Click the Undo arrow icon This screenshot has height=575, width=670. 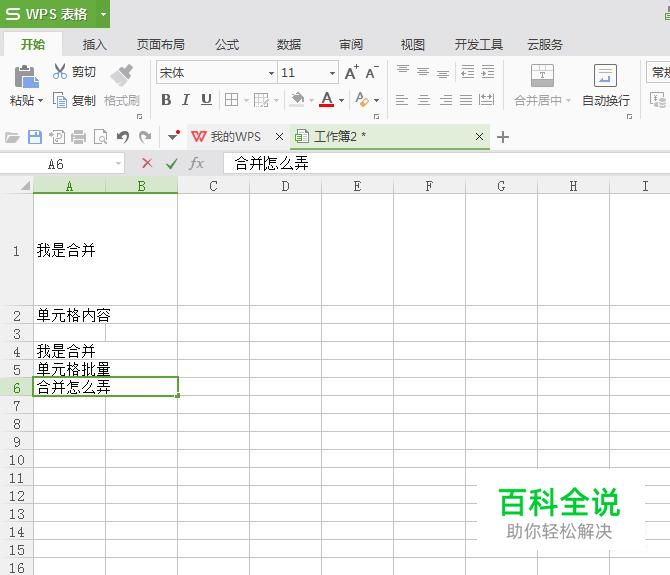123,137
